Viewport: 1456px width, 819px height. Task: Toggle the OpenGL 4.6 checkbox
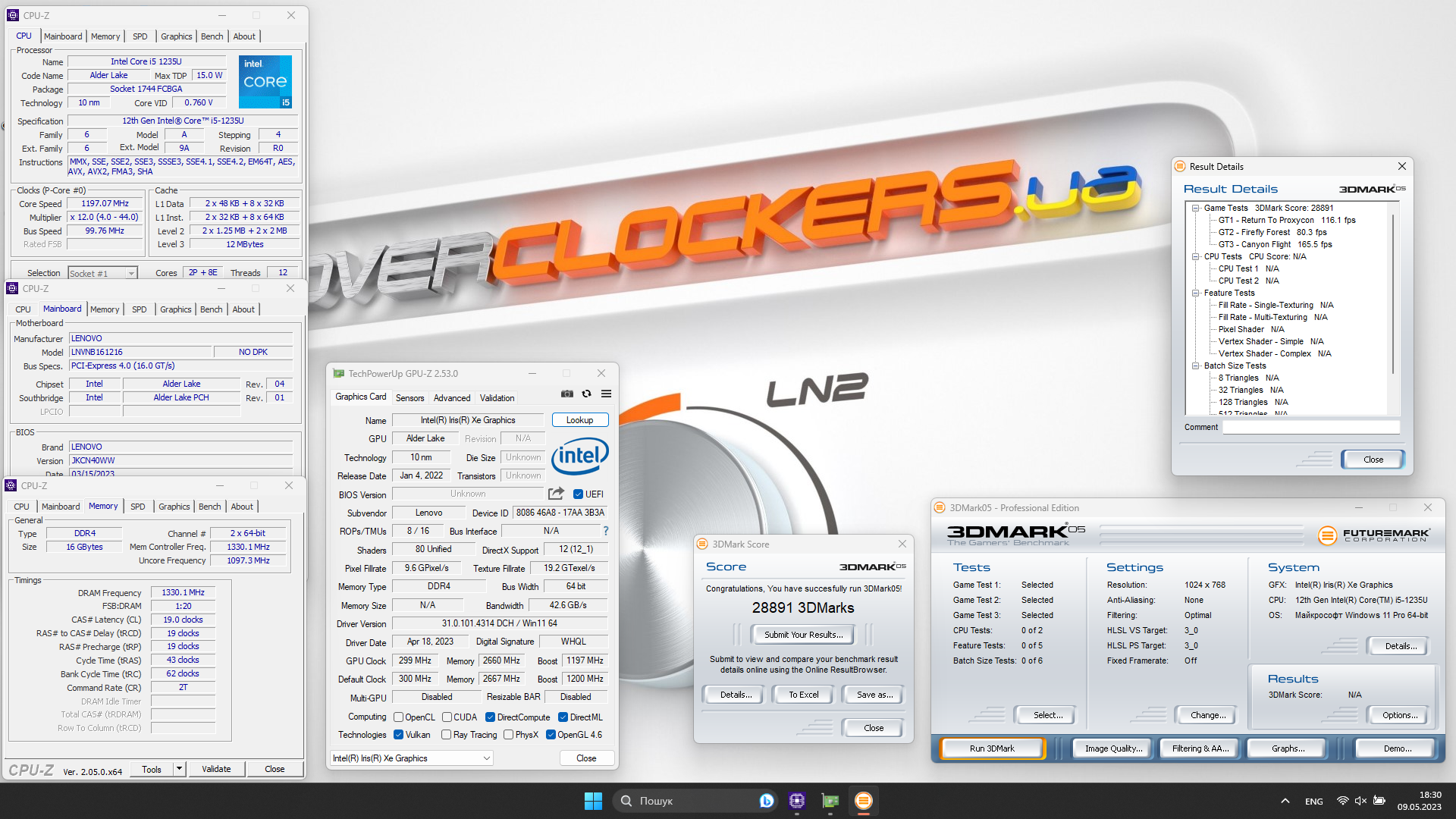click(x=551, y=735)
